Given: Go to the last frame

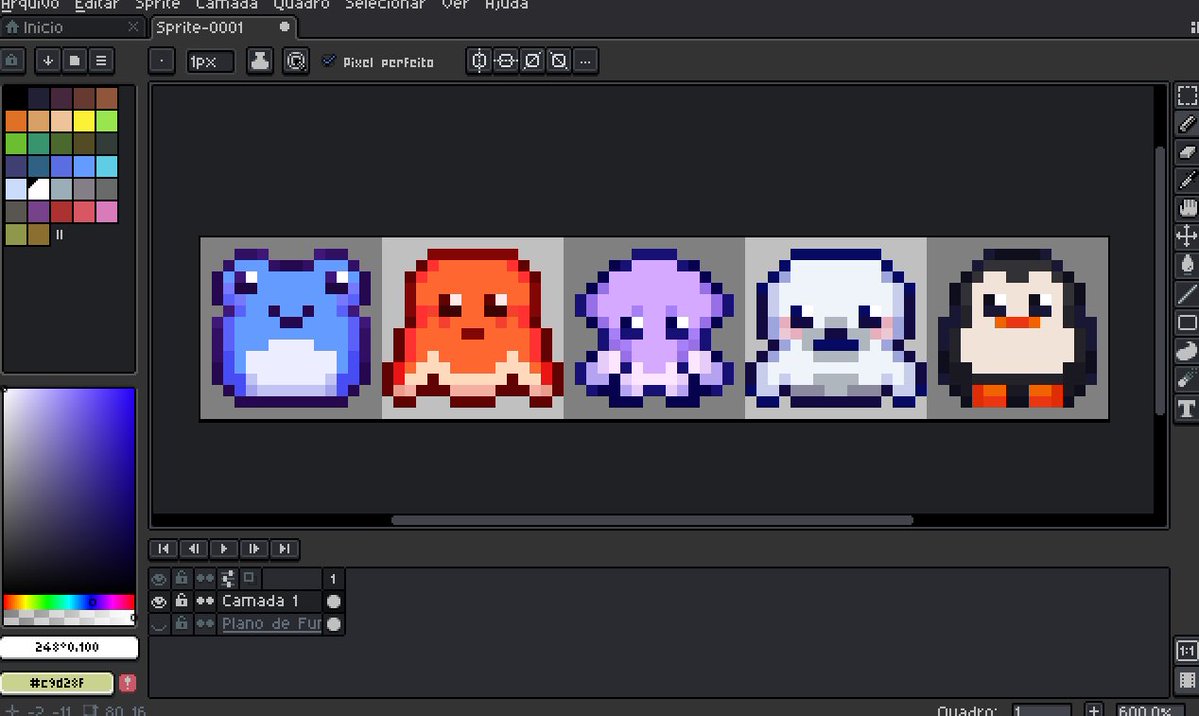Looking at the screenshot, I should tap(284, 548).
